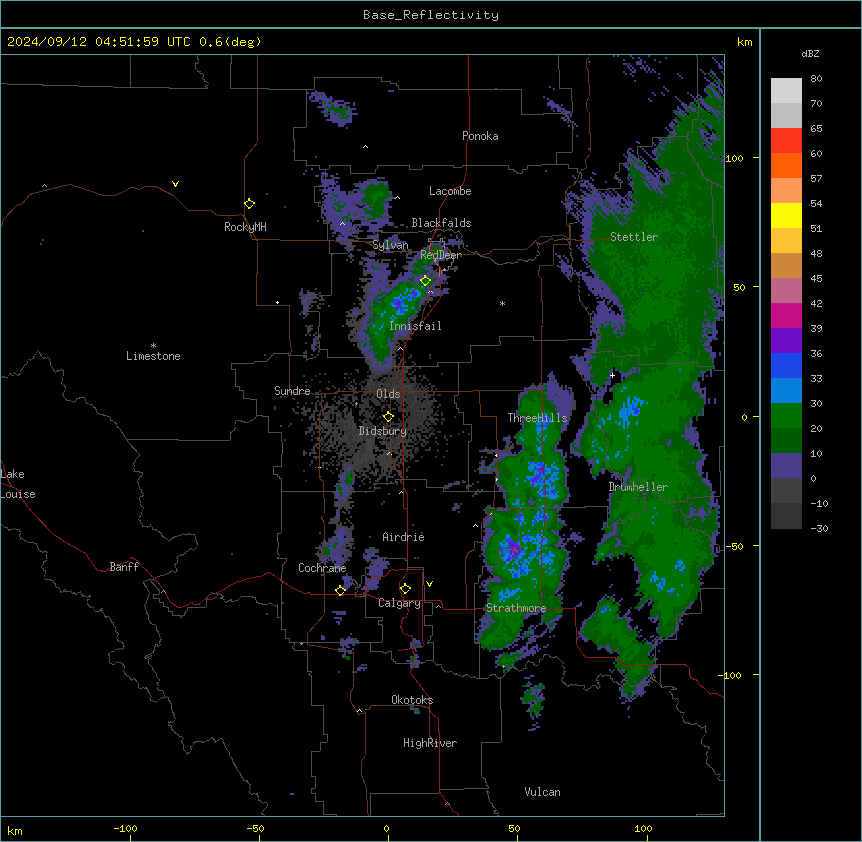Click the Strathmore city label
This screenshot has height=842, width=862.
(516, 608)
